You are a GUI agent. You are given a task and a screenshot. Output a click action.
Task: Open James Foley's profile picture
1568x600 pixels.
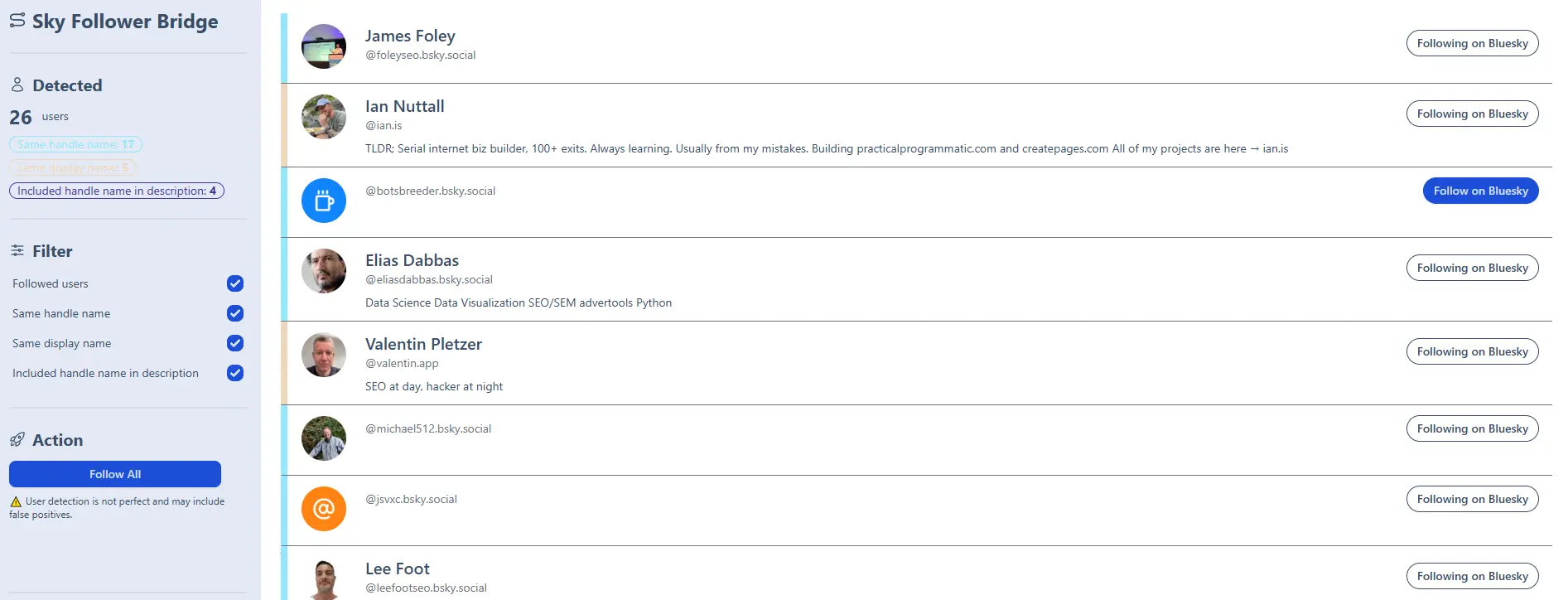tap(324, 46)
